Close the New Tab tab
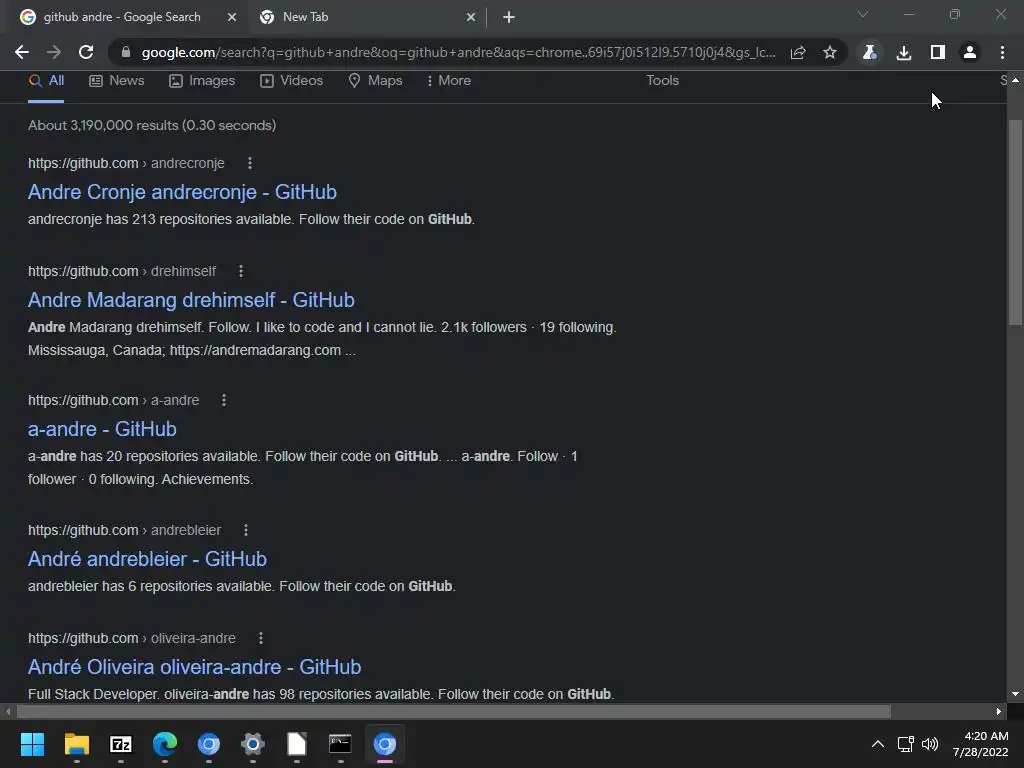 (471, 17)
